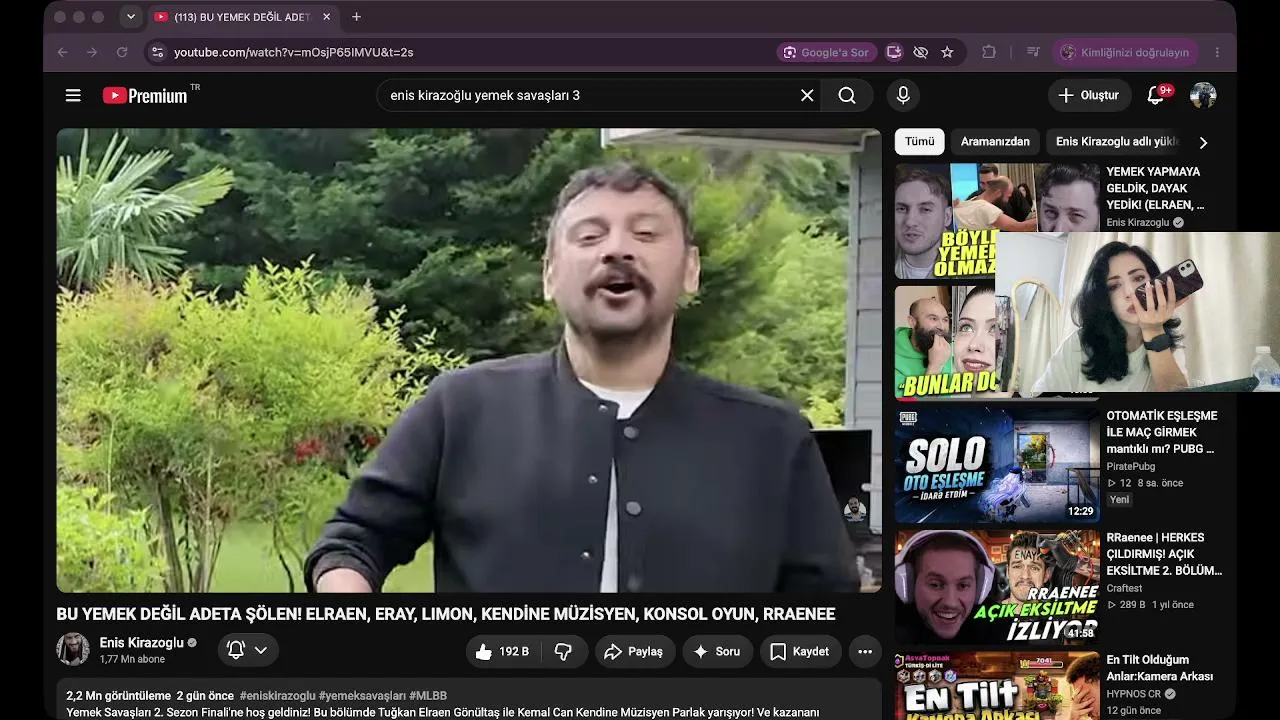This screenshot has height=720, width=1280.
Task: Bookmark this page with the star icon
Action: [x=947, y=52]
